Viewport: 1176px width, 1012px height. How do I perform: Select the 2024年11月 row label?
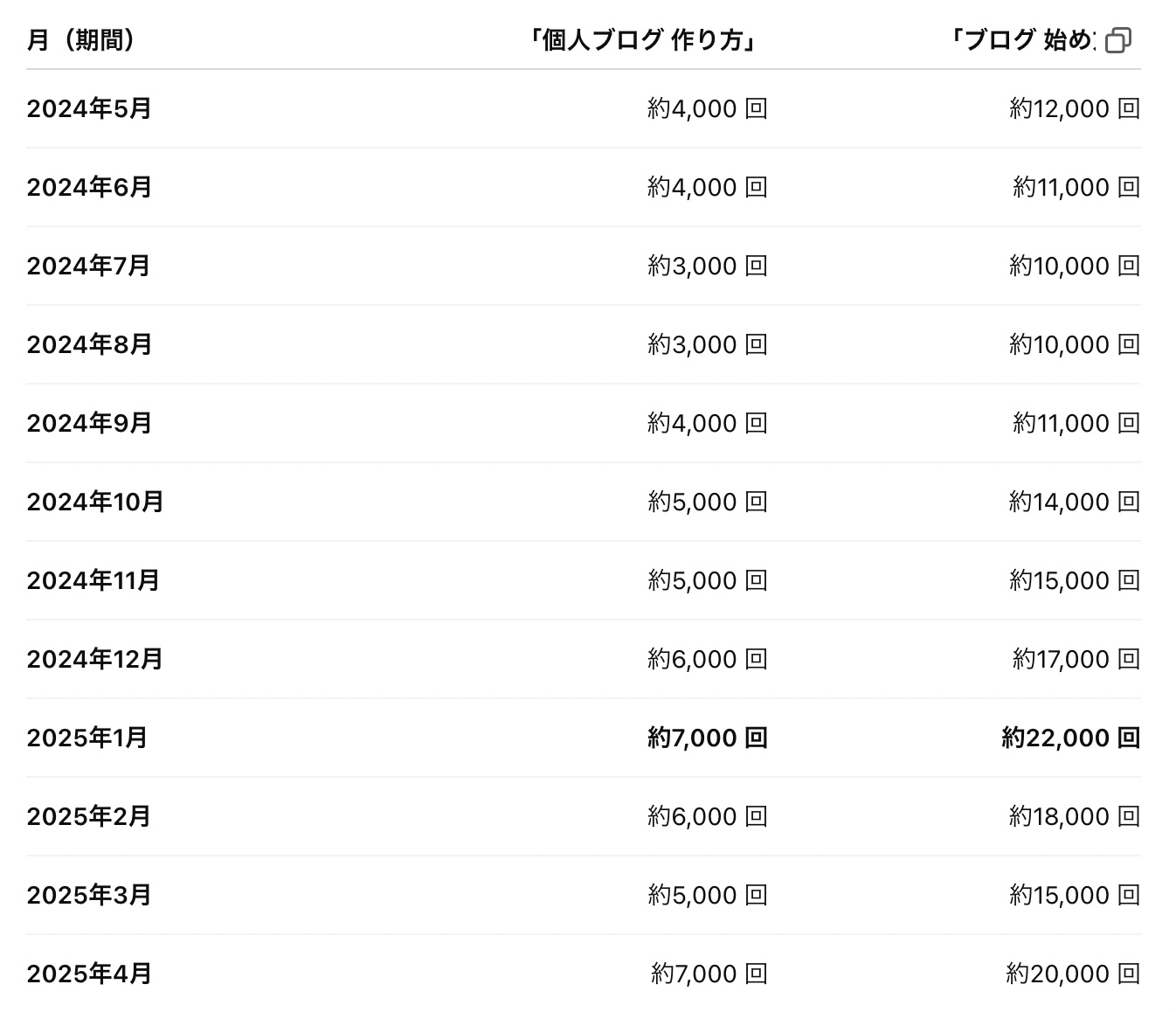[x=93, y=580]
